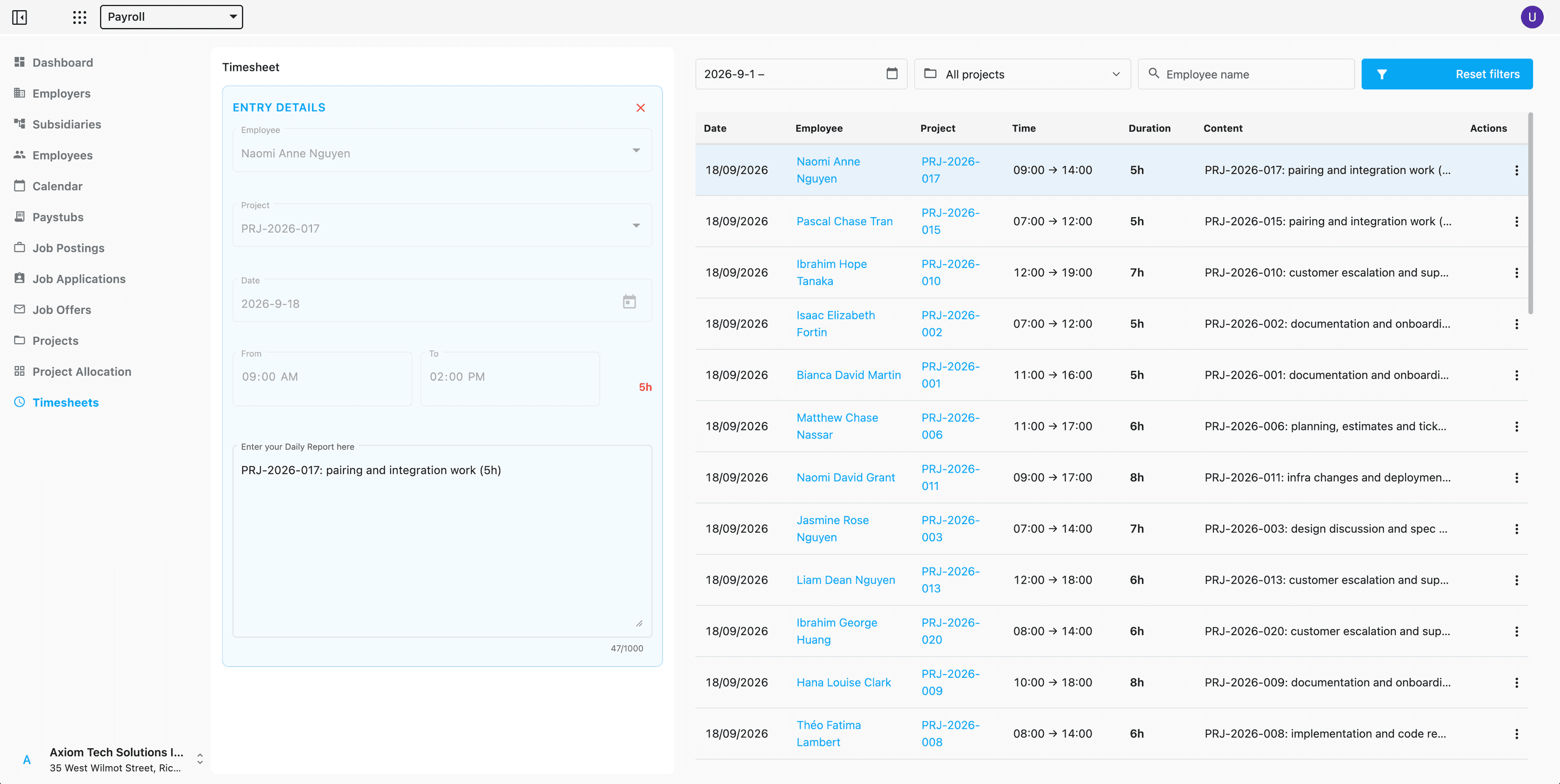Screen dimensions: 1560x784
Task: Open Théo Fatima Lambert employee link
Action: click(x=828, y=733)
